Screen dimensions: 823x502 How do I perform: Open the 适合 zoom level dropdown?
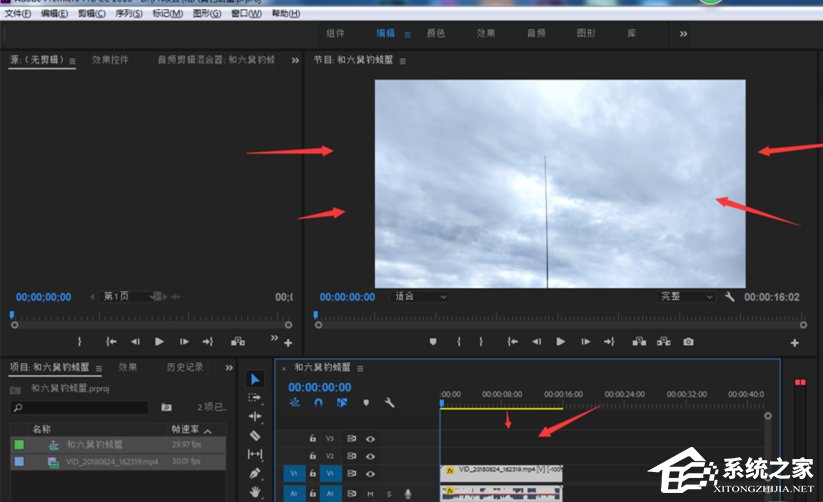click(x=419, y=297)
